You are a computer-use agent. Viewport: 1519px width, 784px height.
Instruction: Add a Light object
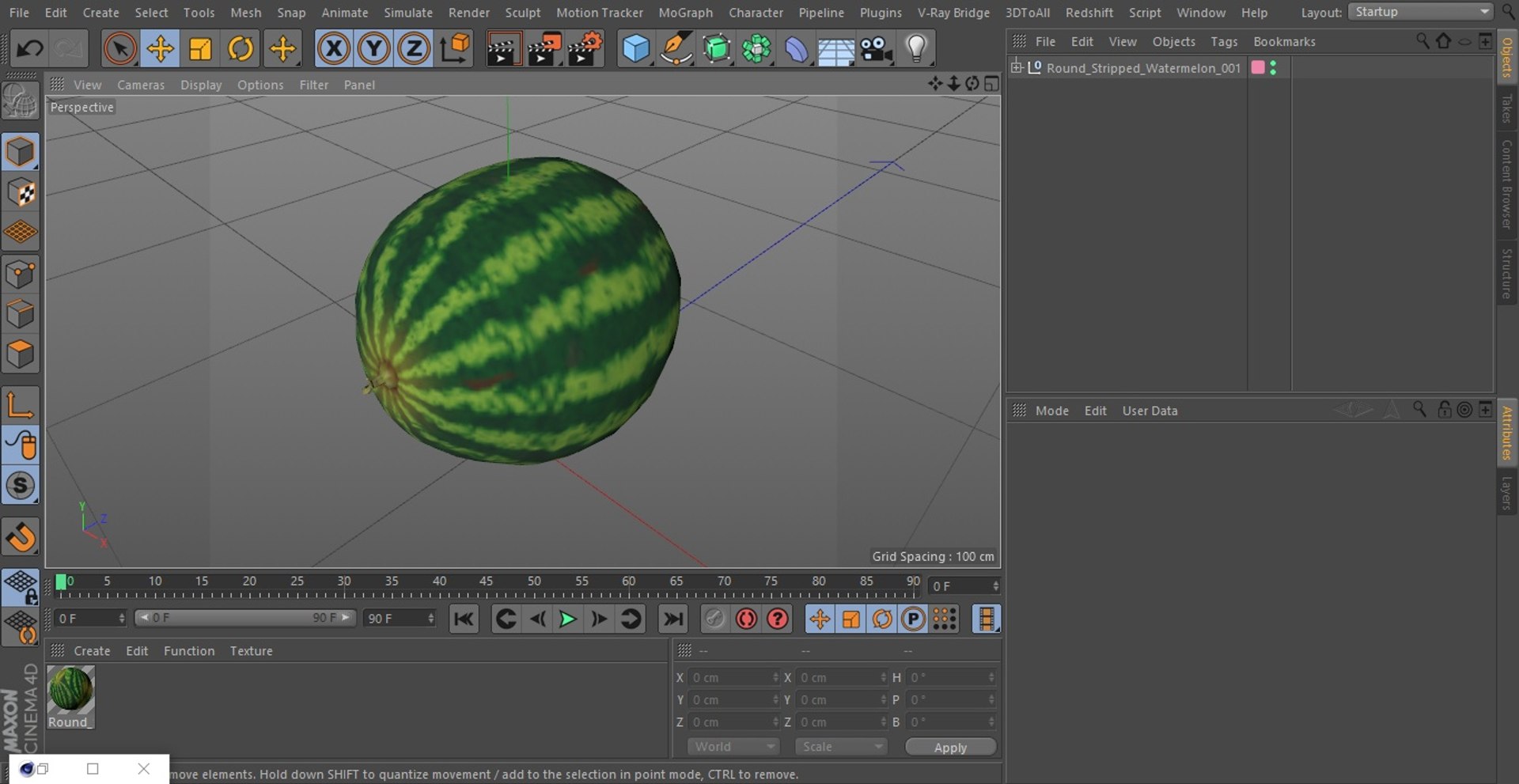pos(916,49)
